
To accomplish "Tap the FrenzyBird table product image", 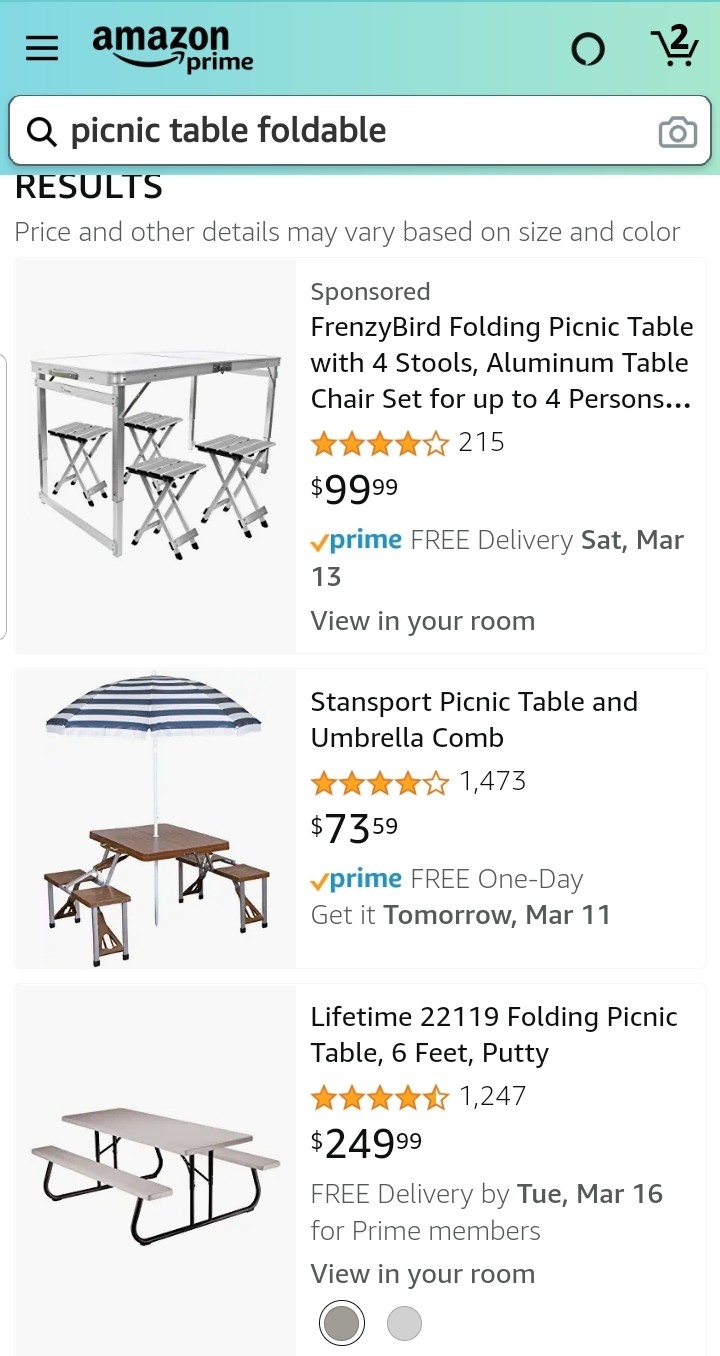I will coord(155,455).
